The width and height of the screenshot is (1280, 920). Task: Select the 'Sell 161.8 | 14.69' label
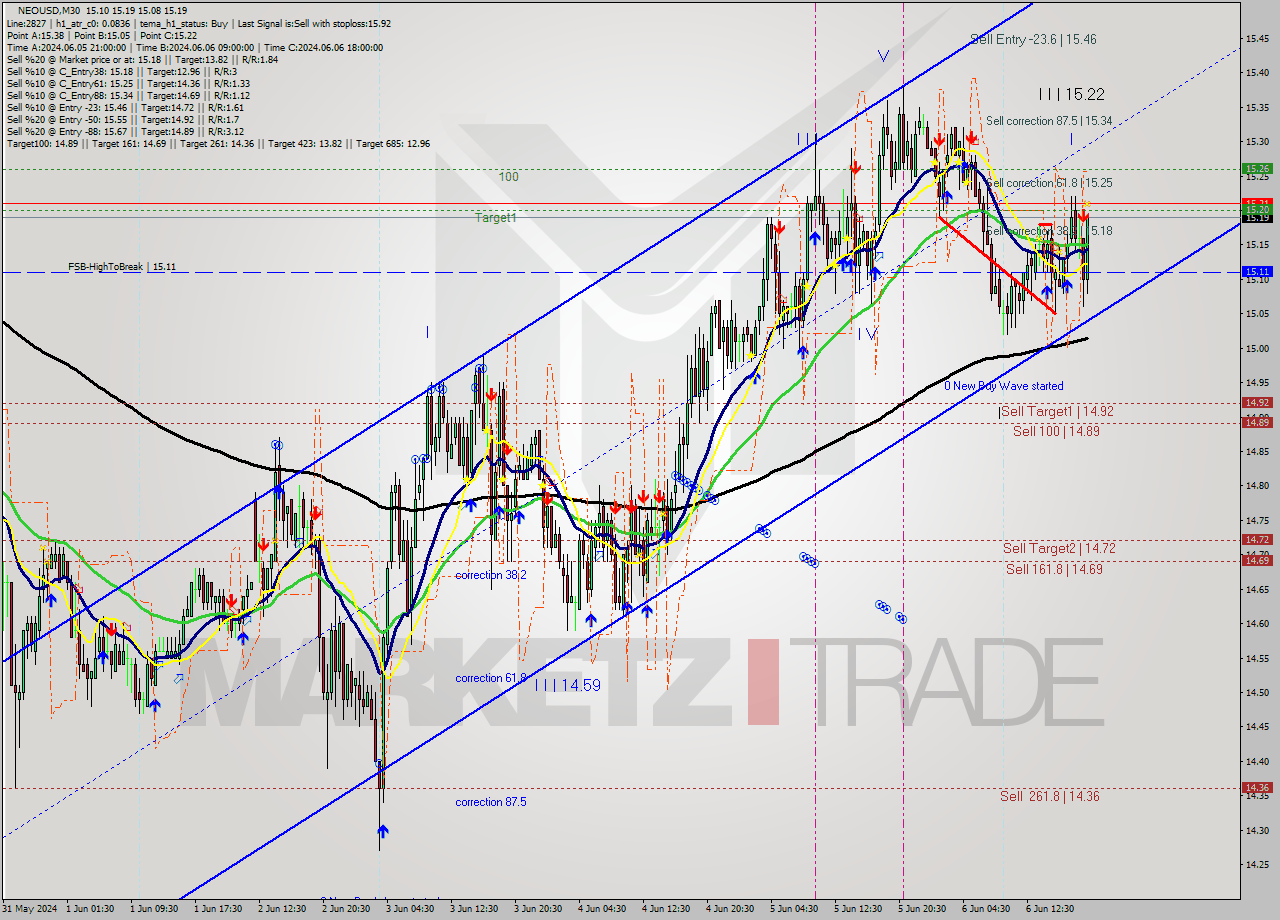point(1054,569)
